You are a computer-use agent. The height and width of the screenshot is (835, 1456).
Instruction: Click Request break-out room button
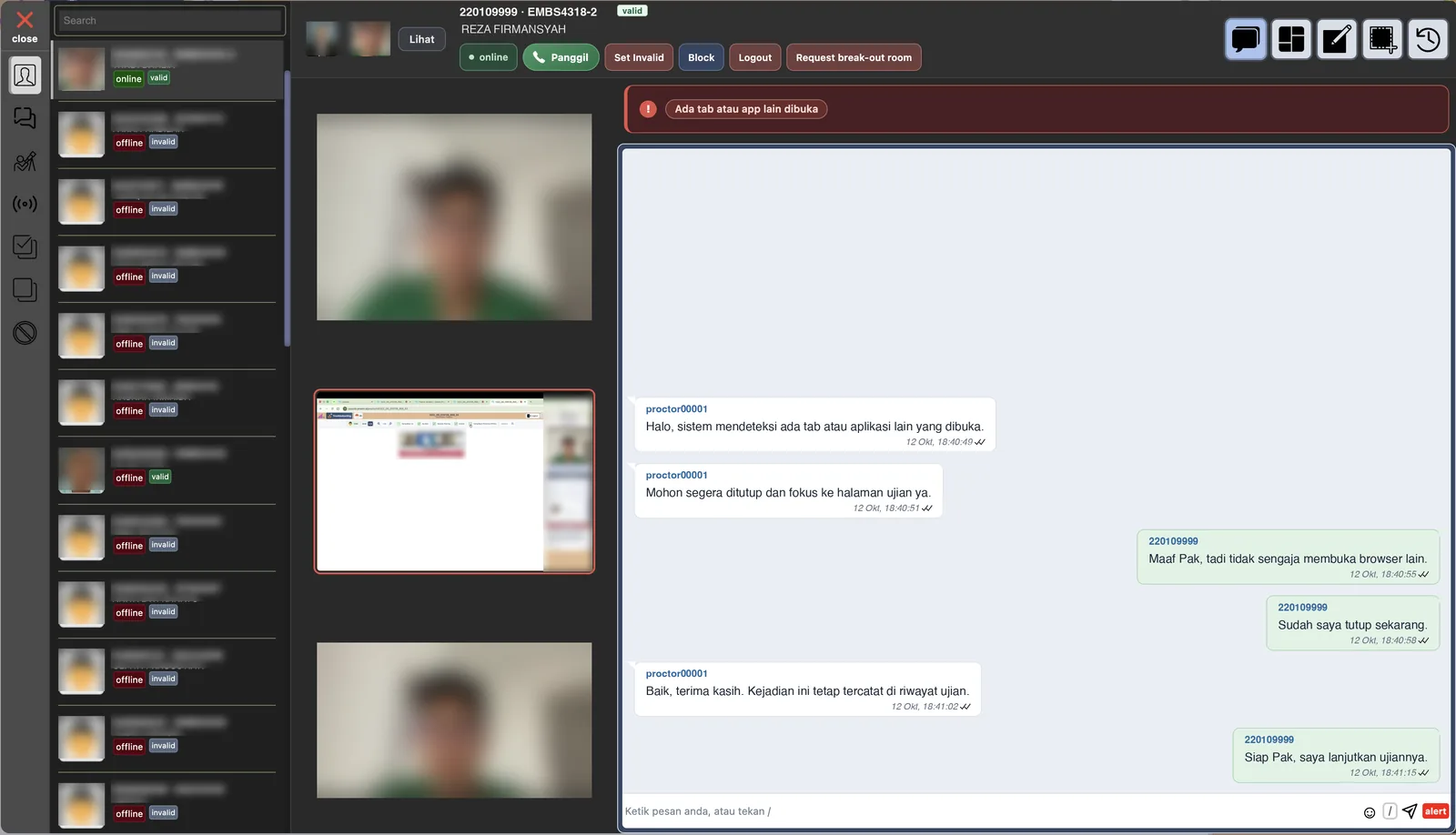(x=854, y=57)
